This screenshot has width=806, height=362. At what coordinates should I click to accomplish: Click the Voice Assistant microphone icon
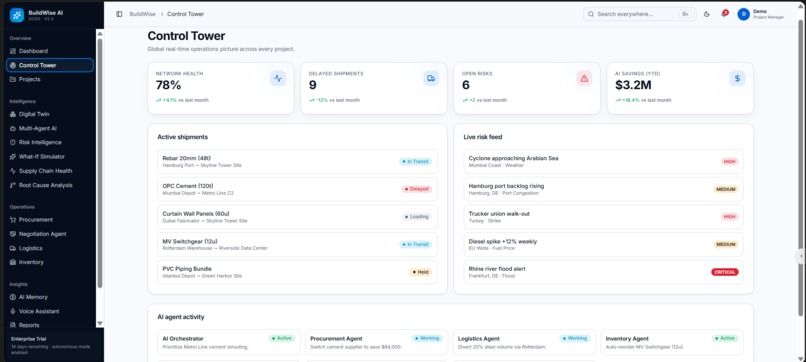[13, 311]
